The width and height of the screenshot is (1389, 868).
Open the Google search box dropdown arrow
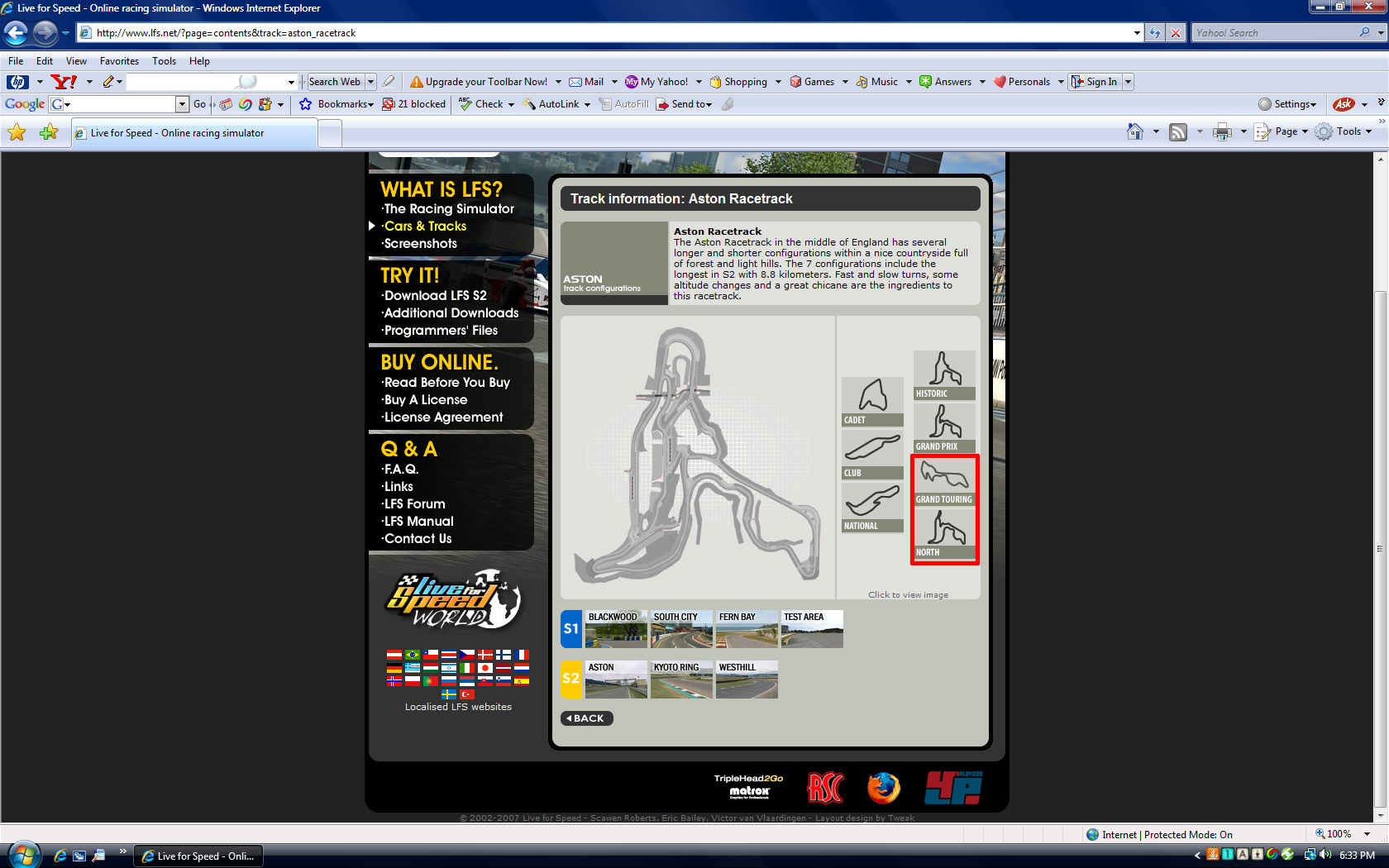(x=182, y=104)
